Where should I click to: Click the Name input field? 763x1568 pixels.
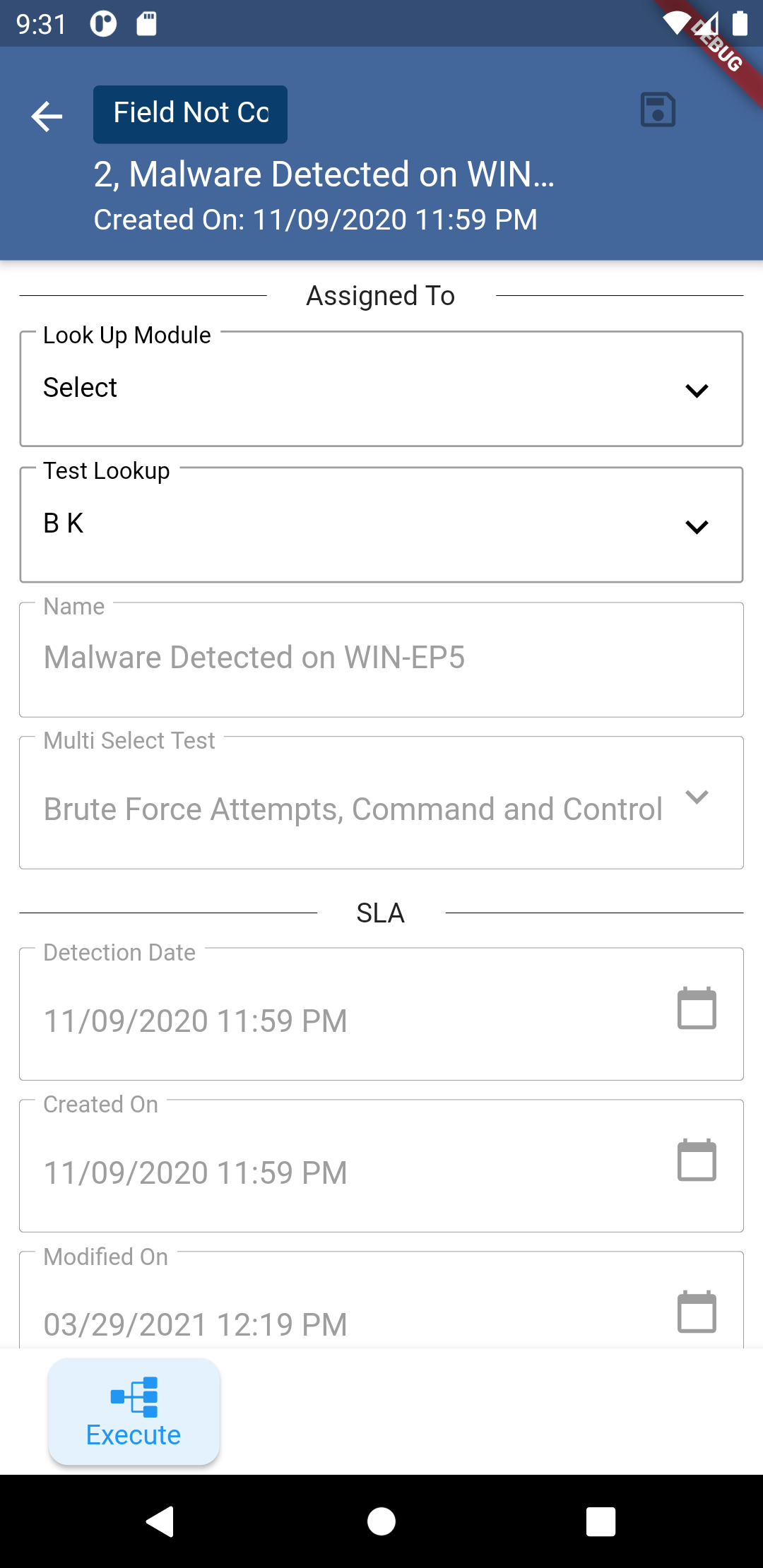pyautogui.click(x=381, y=658)
